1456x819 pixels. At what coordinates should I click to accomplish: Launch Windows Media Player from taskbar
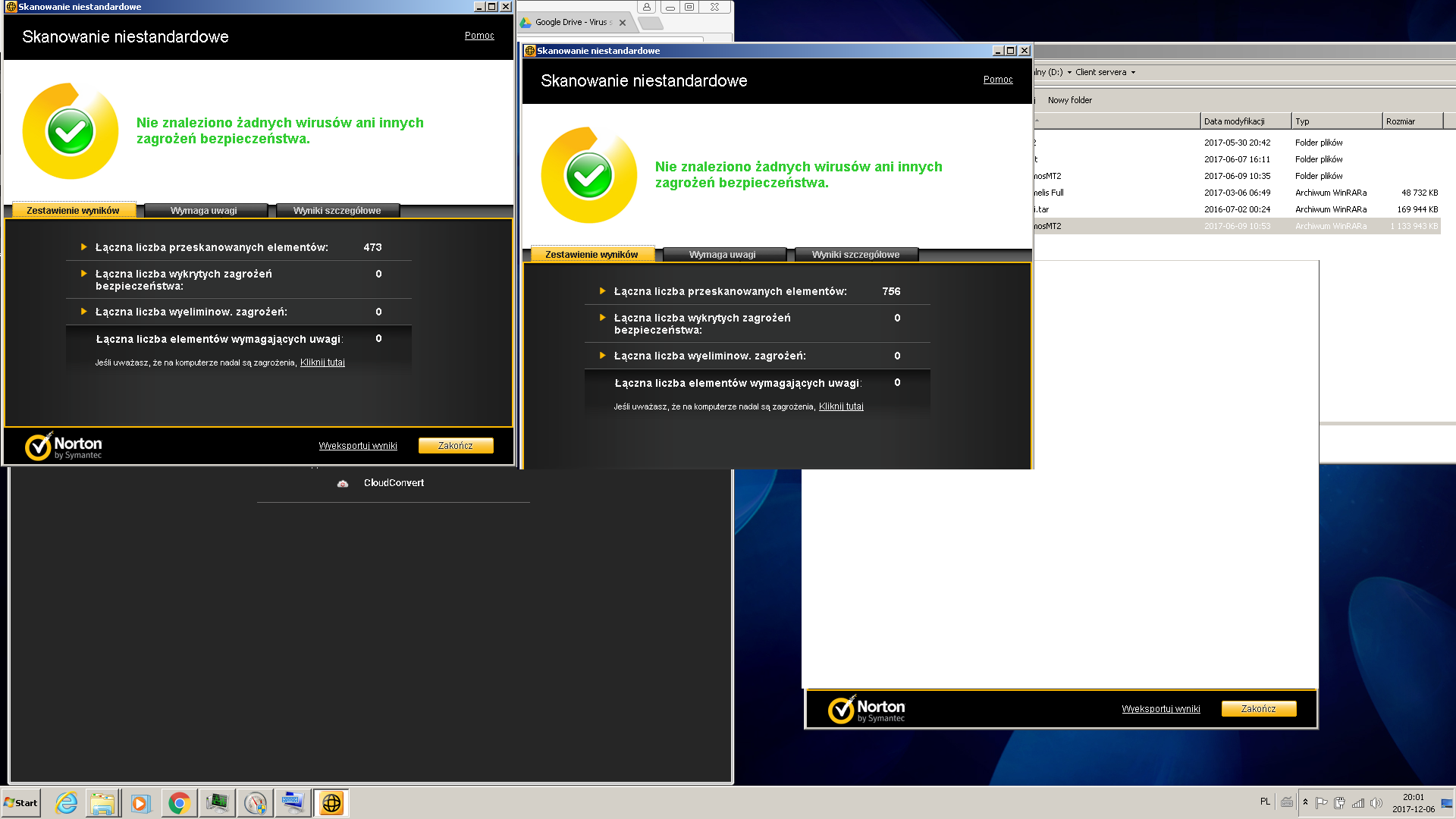(140, 803)
